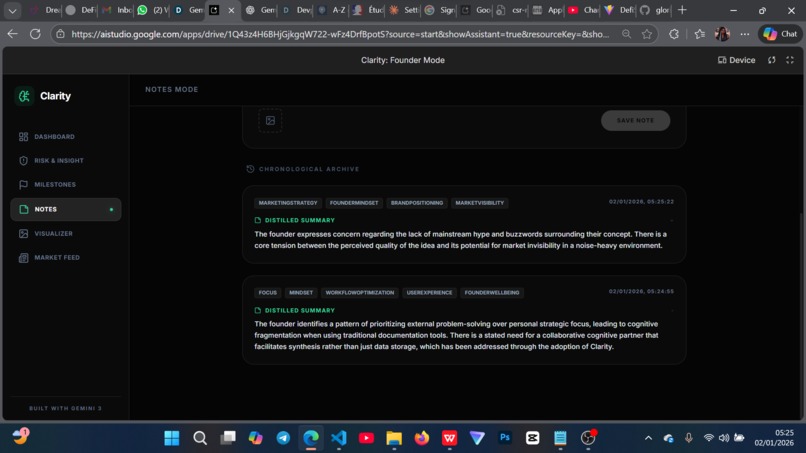The width and height of the screenshot is (806, 453).
Task: Click the WORKFLOWOPTIMIZATION tag
Action: coord(359,293)
